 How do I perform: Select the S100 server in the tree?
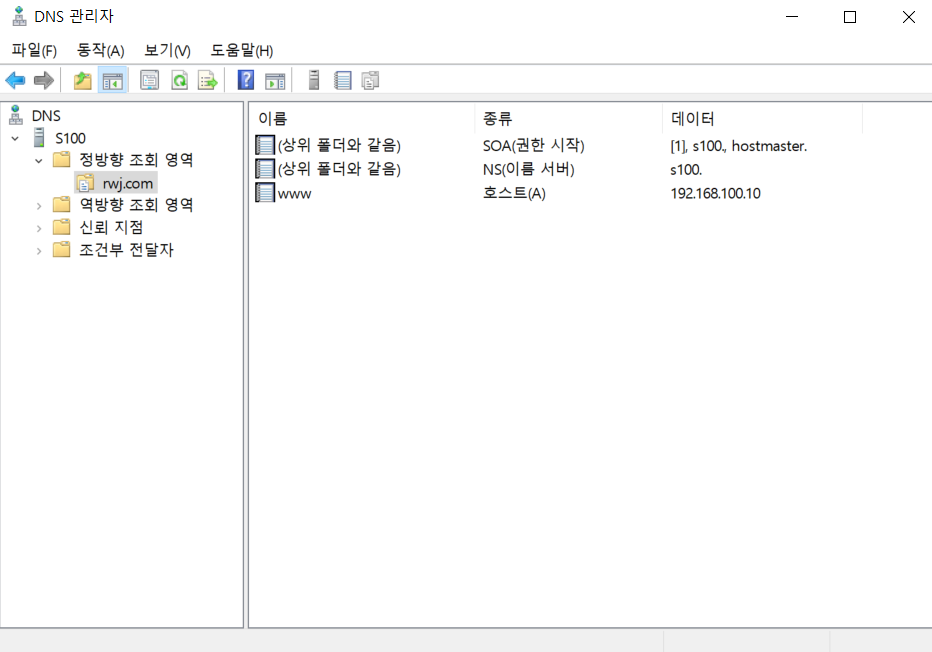coord(70,138)
